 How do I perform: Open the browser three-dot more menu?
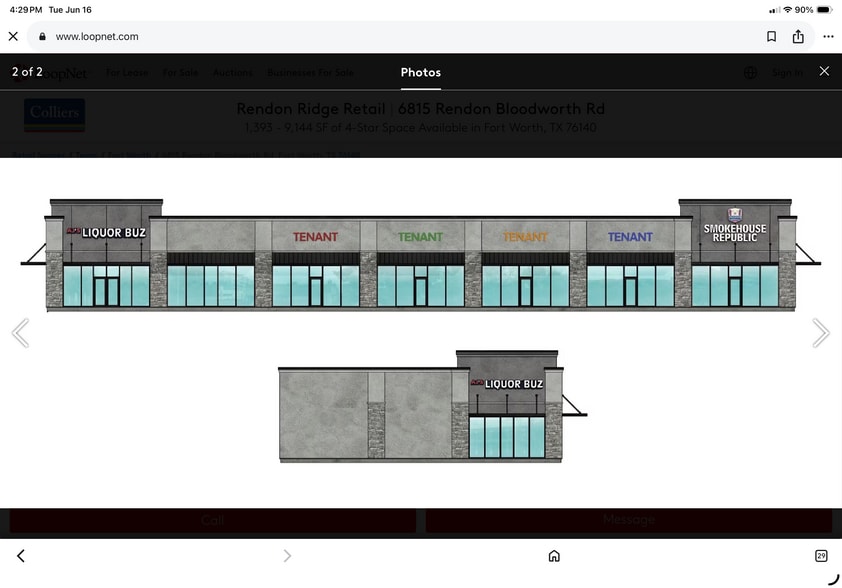pos(828,37)
